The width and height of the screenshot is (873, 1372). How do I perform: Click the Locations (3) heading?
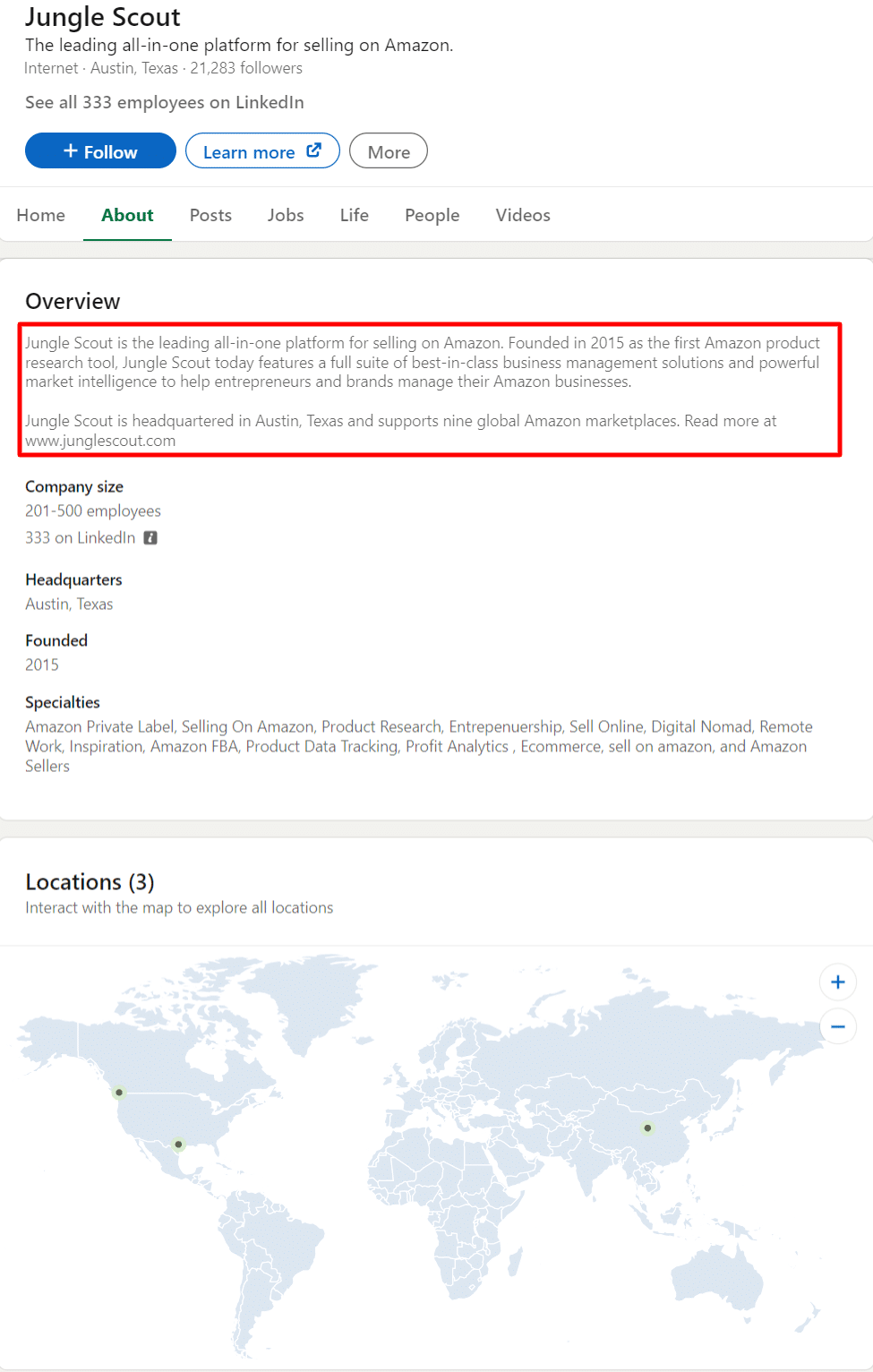coord(90,881)
